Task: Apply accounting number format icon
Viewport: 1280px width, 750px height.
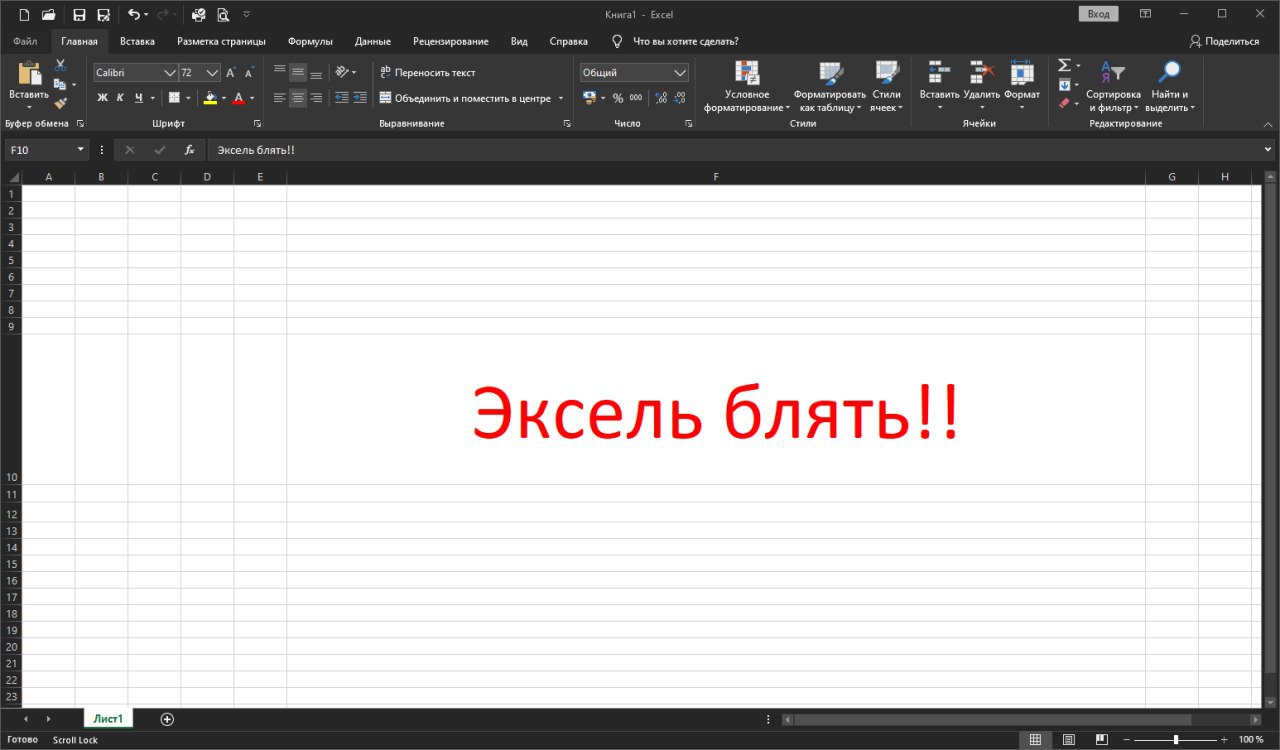Action: point(590,98)
